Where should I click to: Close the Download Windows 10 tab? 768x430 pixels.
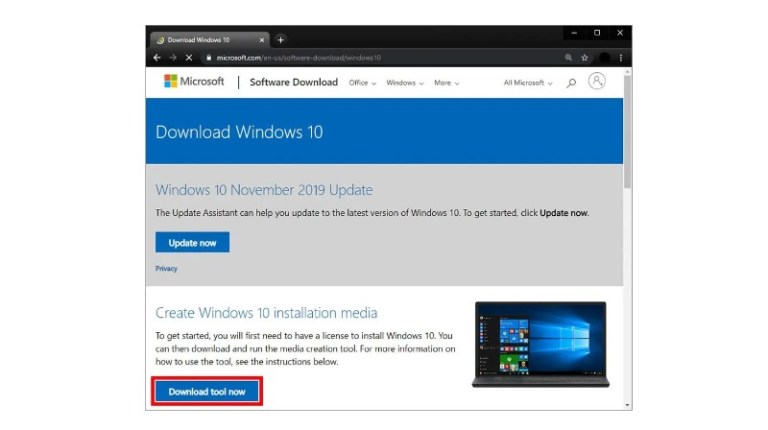tap(262, 40)
